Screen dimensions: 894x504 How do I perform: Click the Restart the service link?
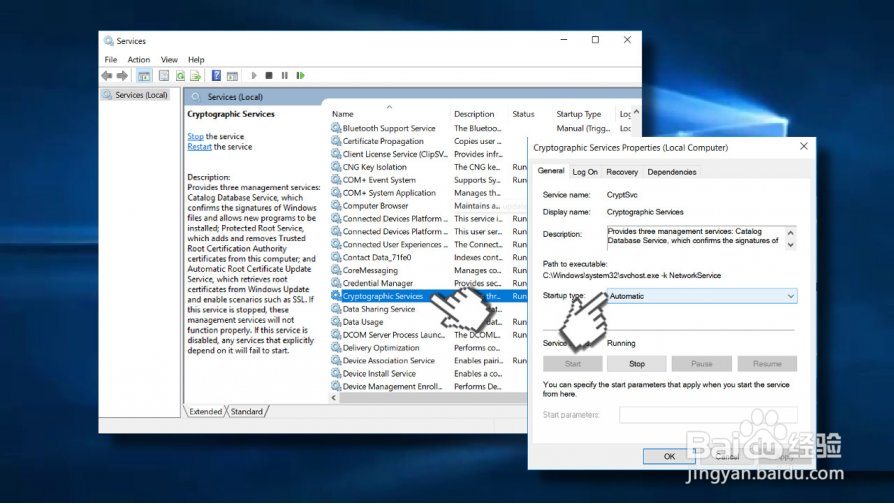click(200, 147)
